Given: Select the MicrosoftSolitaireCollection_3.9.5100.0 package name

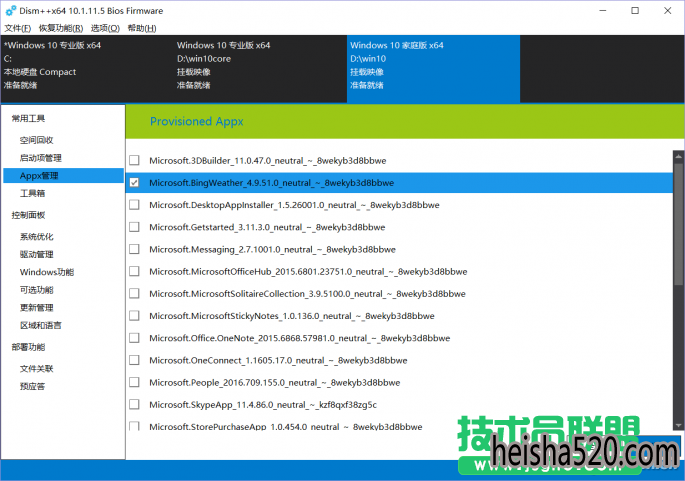Looking at the screenshot, I should pos(308,294).
